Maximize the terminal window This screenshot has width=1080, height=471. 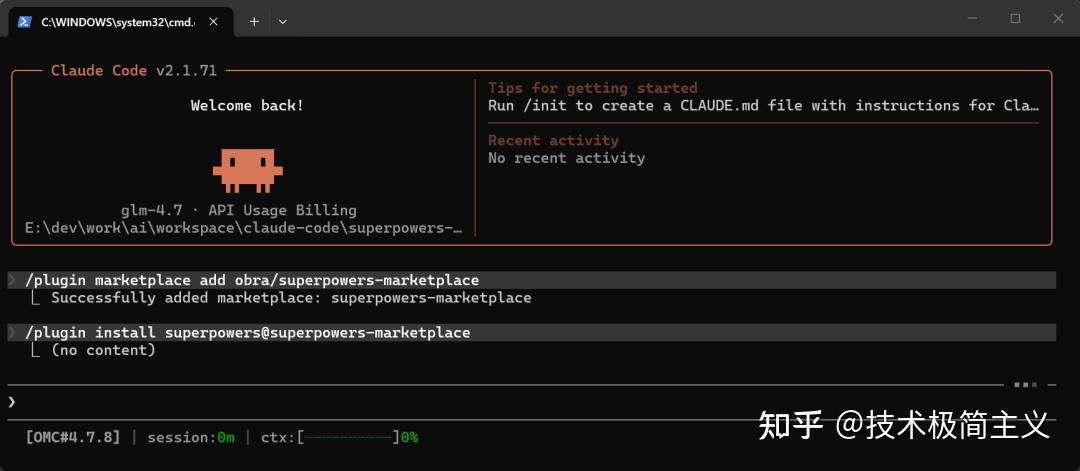pyautogui.click(x=1015, y=19)
